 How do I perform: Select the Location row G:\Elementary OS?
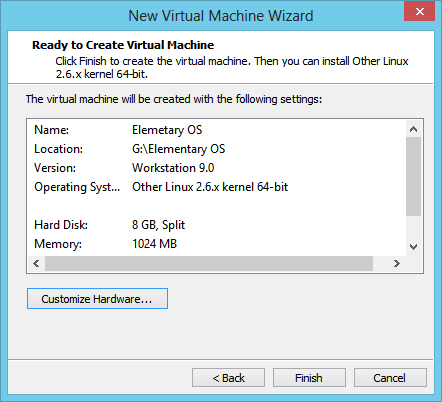(217, 149)
